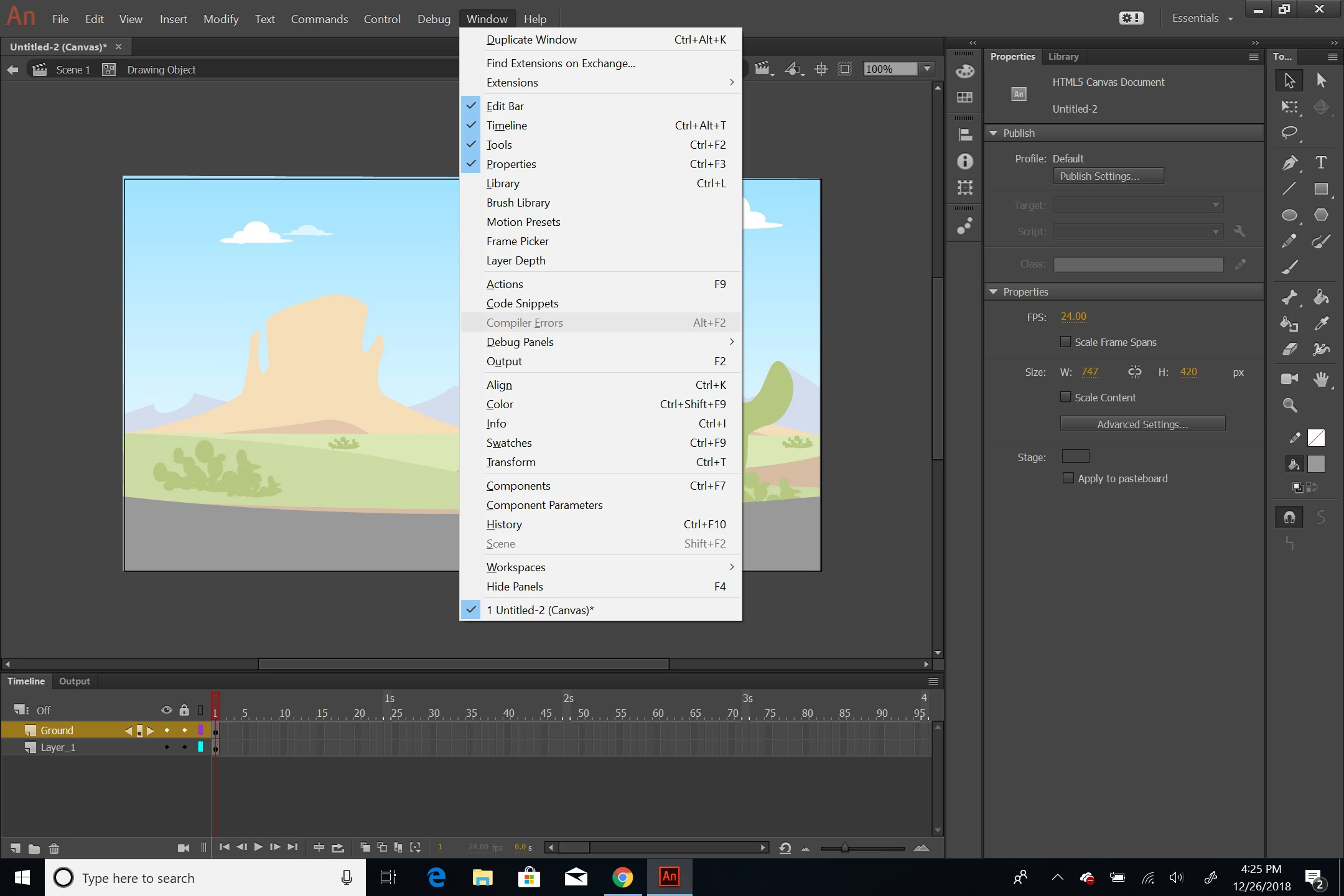This screenshot has height=896, width=1344.
Task: Open the Stage color swatch
Action: pyautogui.click(x=1075, y=457)
